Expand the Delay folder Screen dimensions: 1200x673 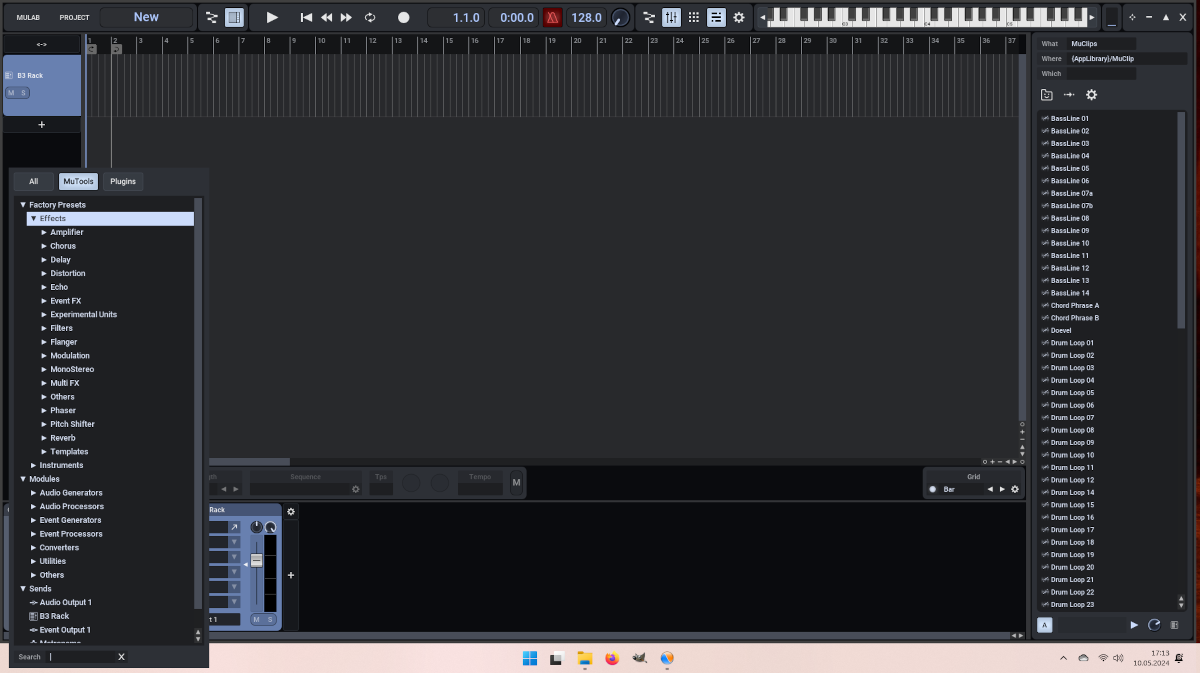[44, 260]
